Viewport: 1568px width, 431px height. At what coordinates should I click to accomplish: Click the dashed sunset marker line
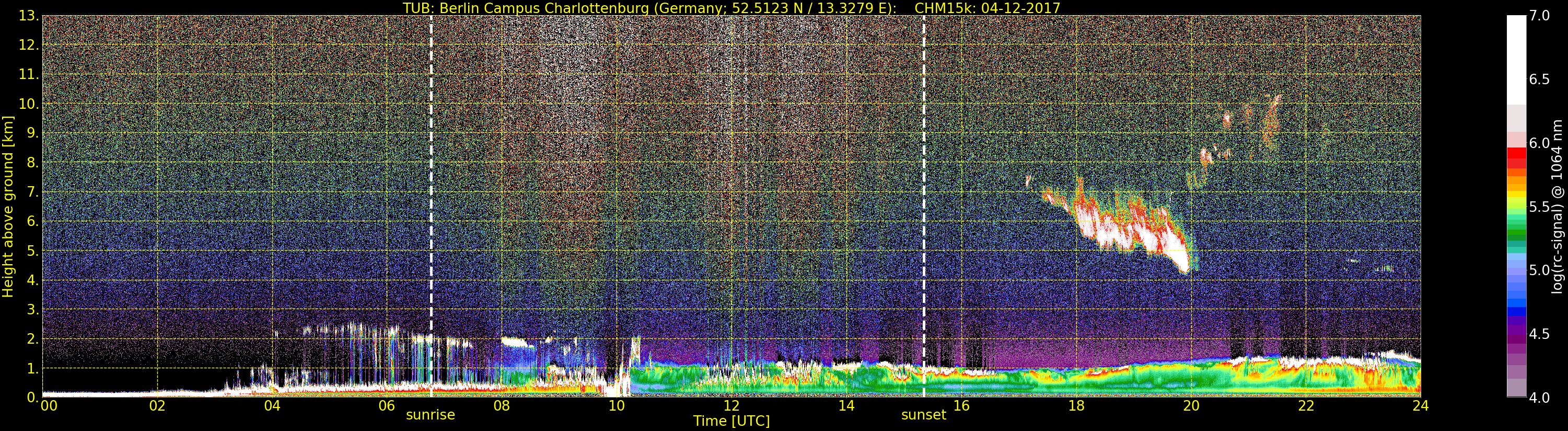923,206
